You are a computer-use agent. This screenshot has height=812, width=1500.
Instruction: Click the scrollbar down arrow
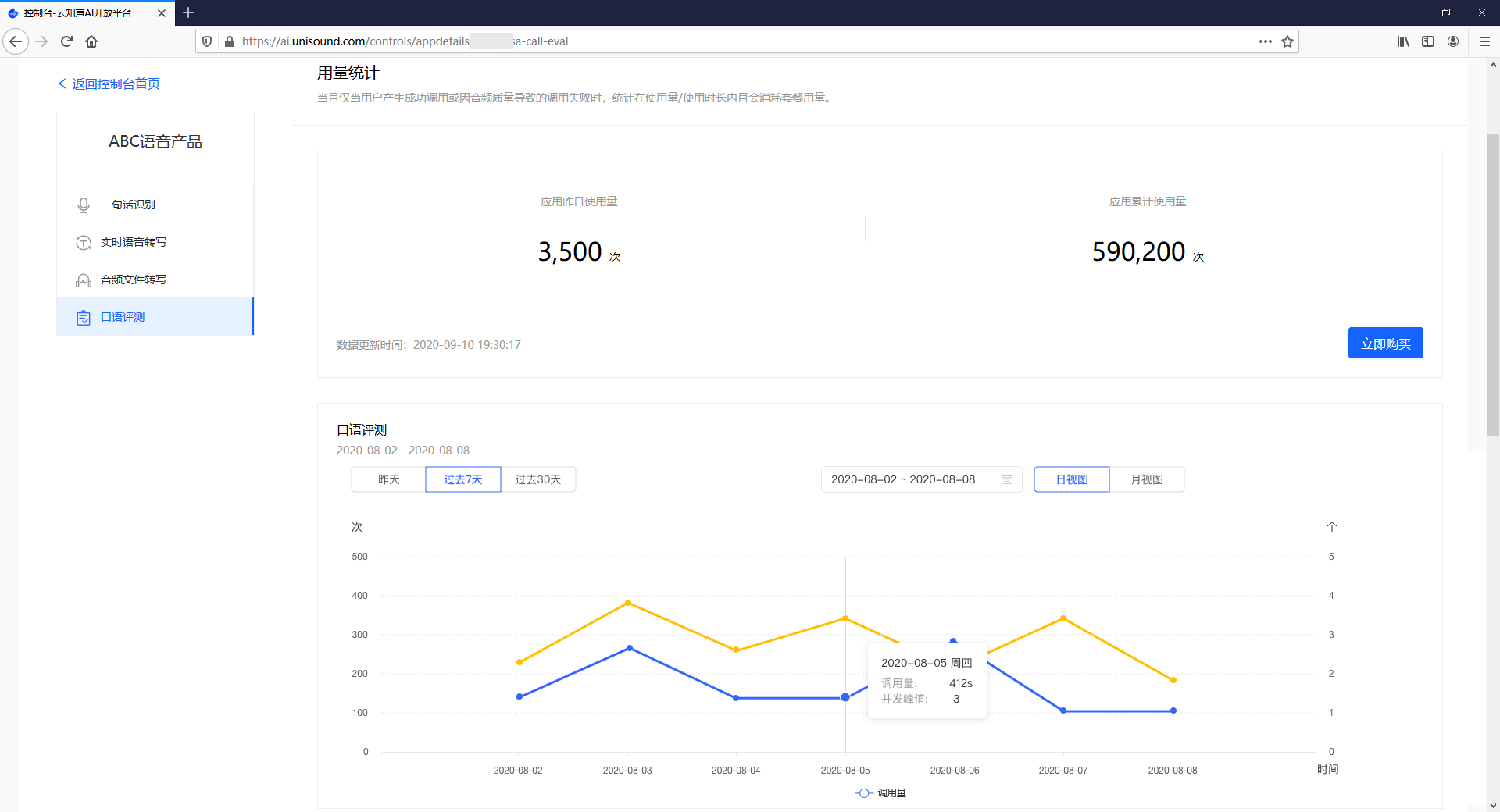(x=1493, y=805)
